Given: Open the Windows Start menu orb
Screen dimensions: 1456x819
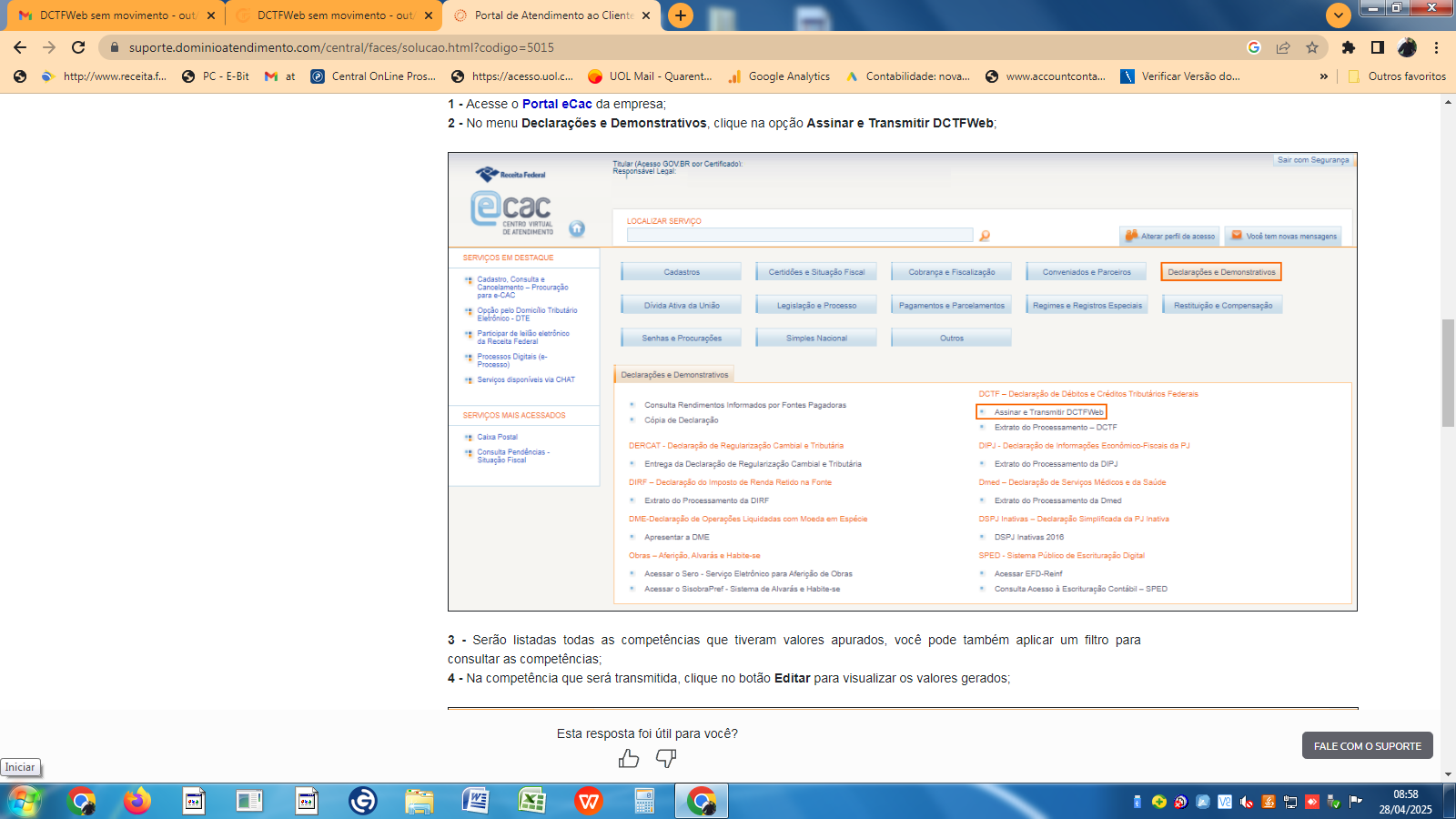Looking at the screenshot, I should click(x=24, y=801).
